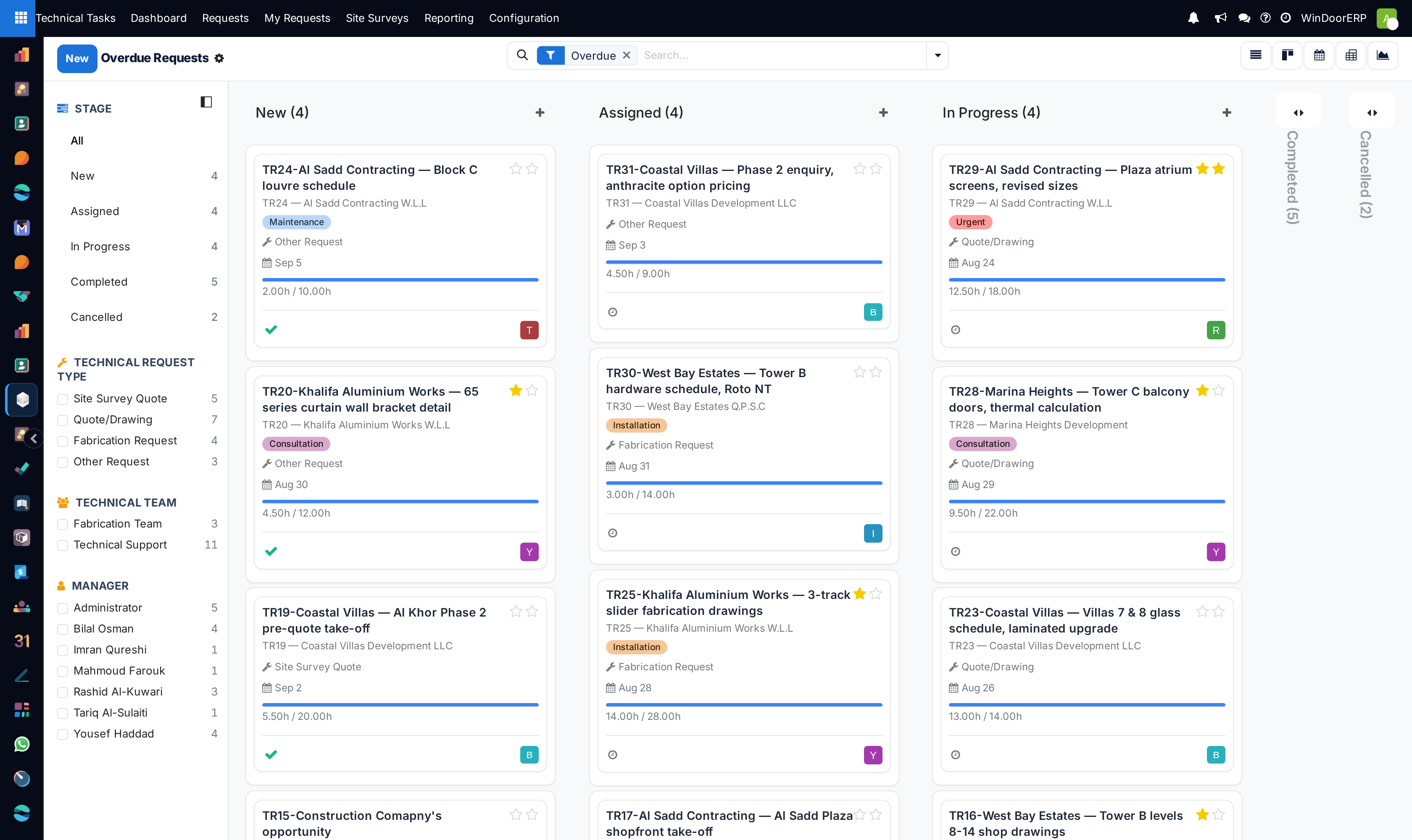Viewport: 1412px width, 840px height.
Task: Filter by manager Administrator
Action: [63, 608]
